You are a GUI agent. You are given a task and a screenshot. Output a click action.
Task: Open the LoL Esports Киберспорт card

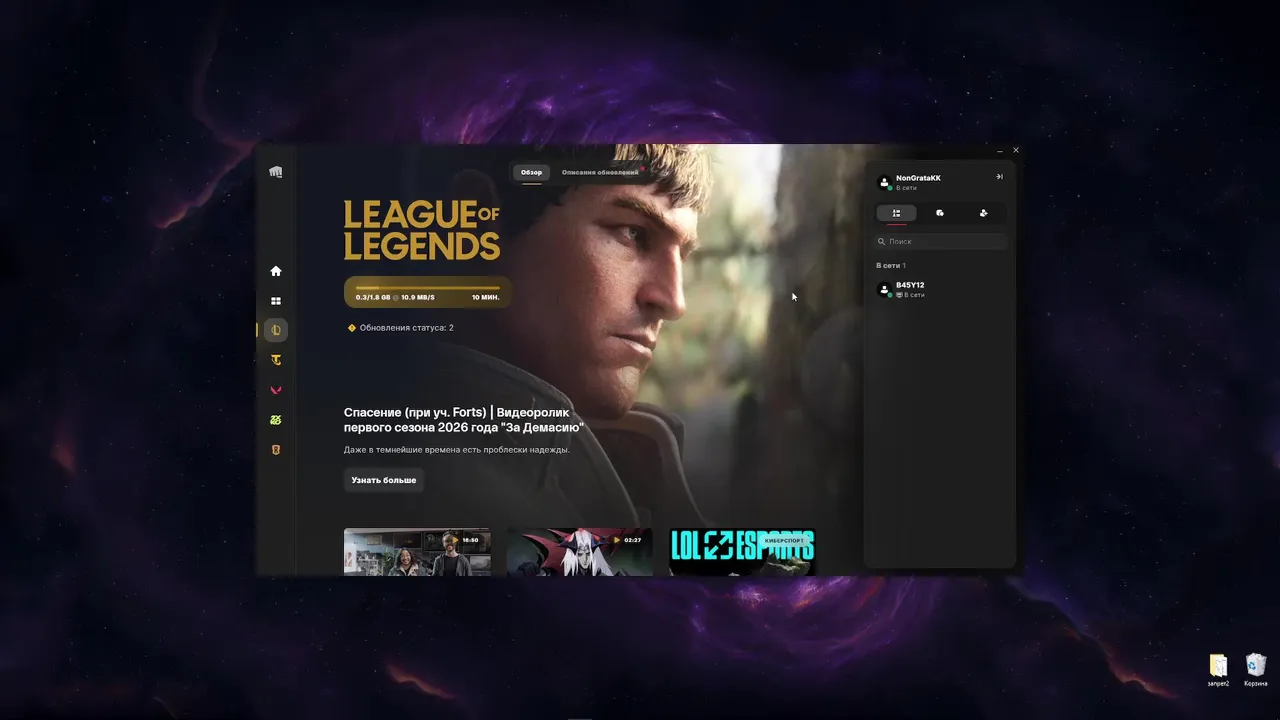point(742,552)
